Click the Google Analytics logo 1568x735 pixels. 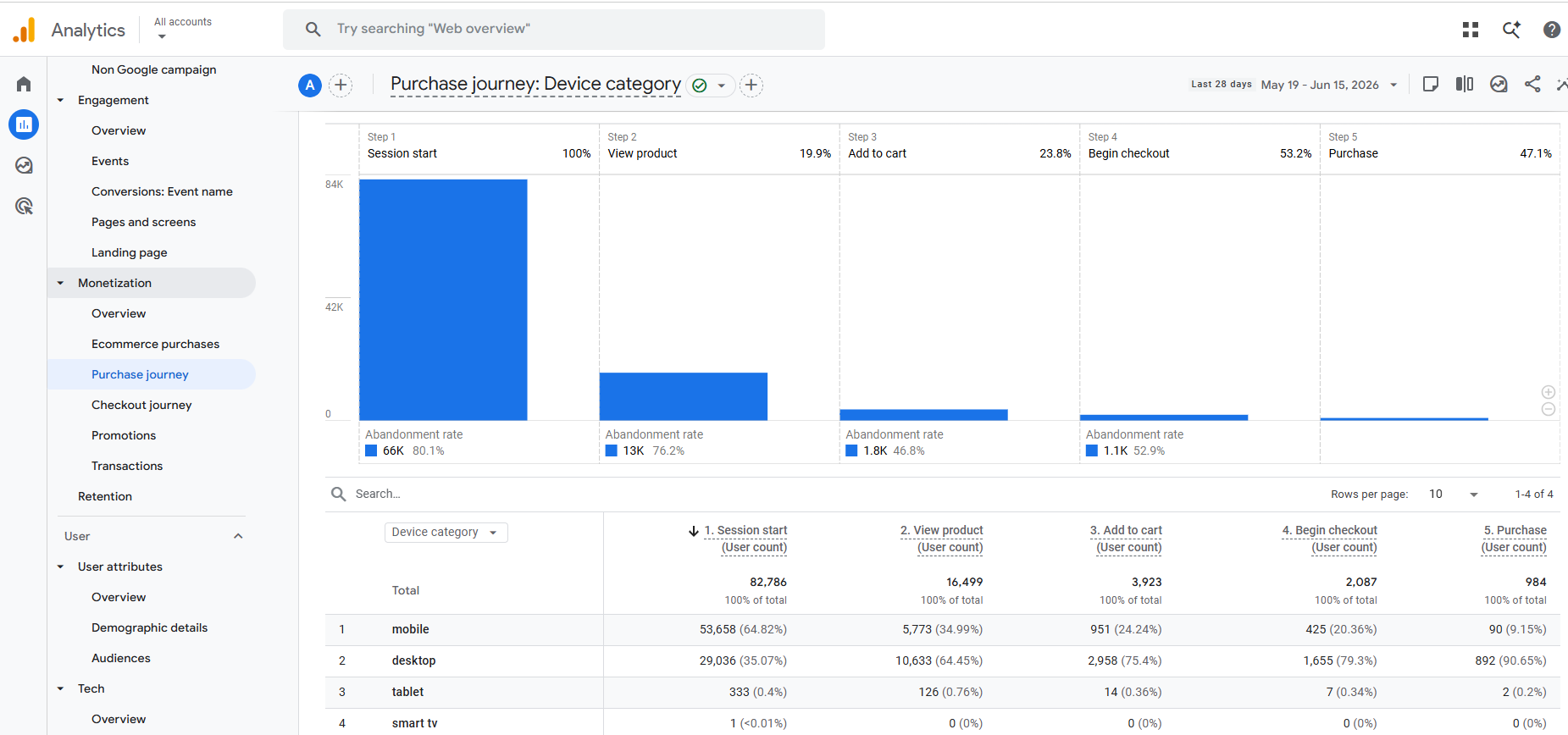25,30
